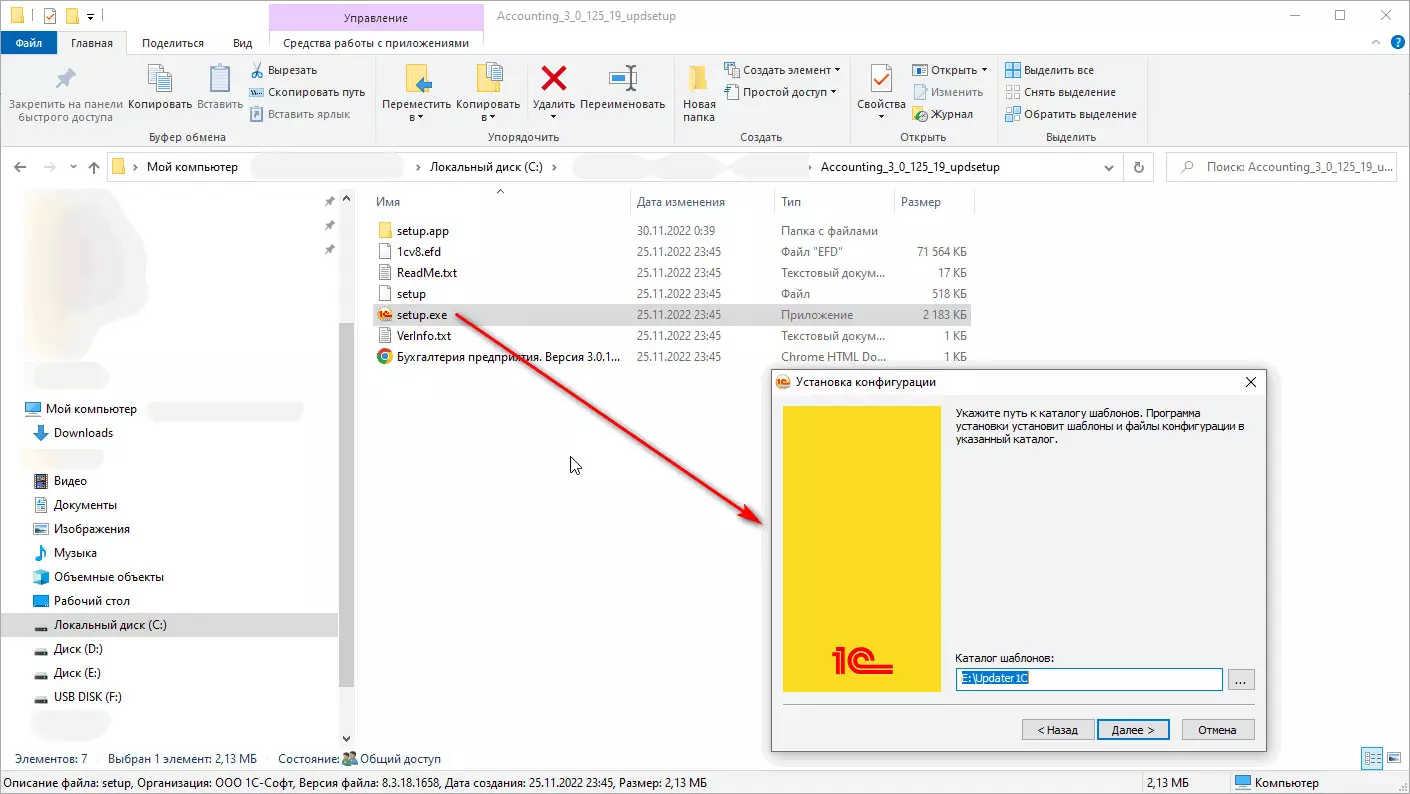The width and height of the screenshot is (1410, 794).
Task: Click Назад in the setup dialog
Action: pos(1058,730)
